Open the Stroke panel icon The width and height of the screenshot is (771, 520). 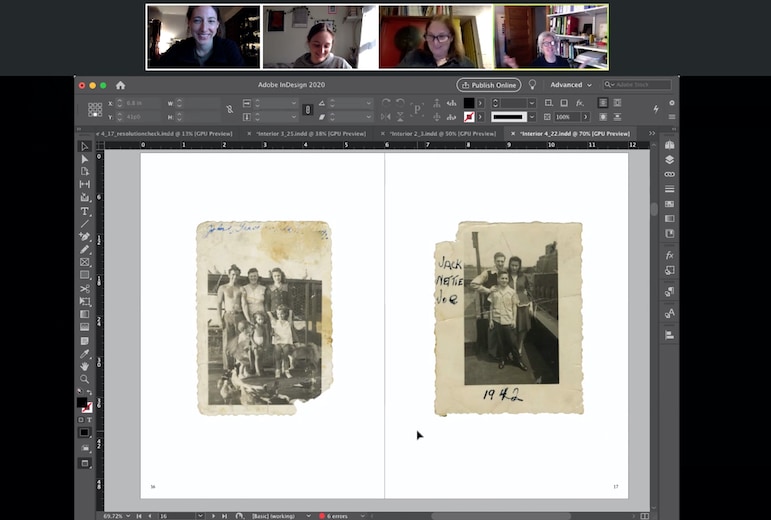click(669, 189)
